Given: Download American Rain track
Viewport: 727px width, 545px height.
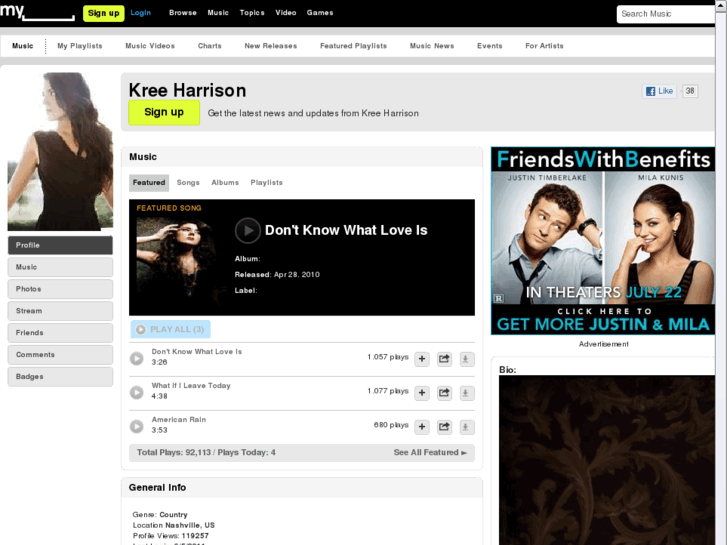Looking at the screenshot, I should point(466,426).
